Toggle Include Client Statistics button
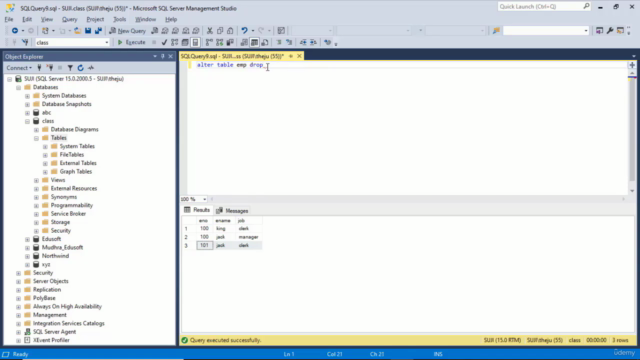 click(230, 42)
